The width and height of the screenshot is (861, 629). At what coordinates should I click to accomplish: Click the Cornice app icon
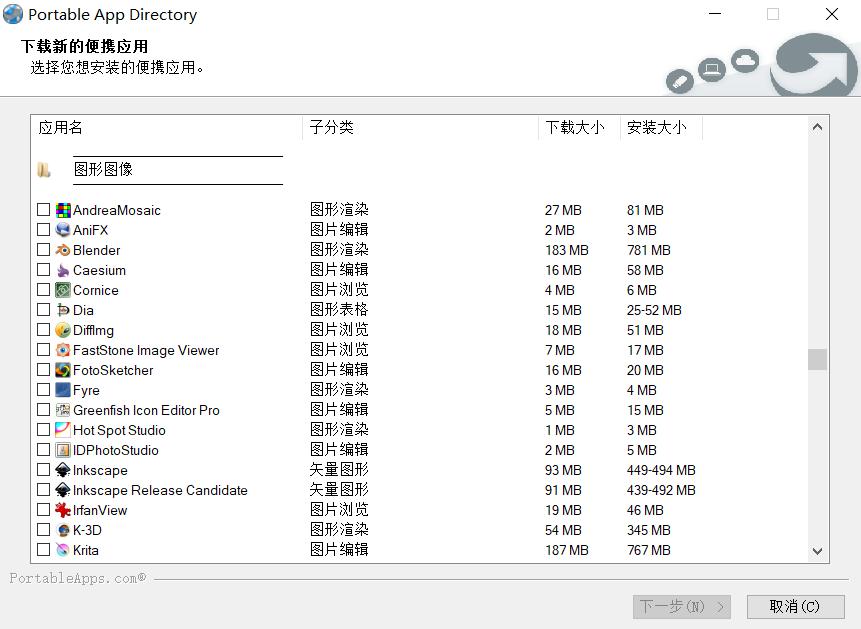point(63,290)
